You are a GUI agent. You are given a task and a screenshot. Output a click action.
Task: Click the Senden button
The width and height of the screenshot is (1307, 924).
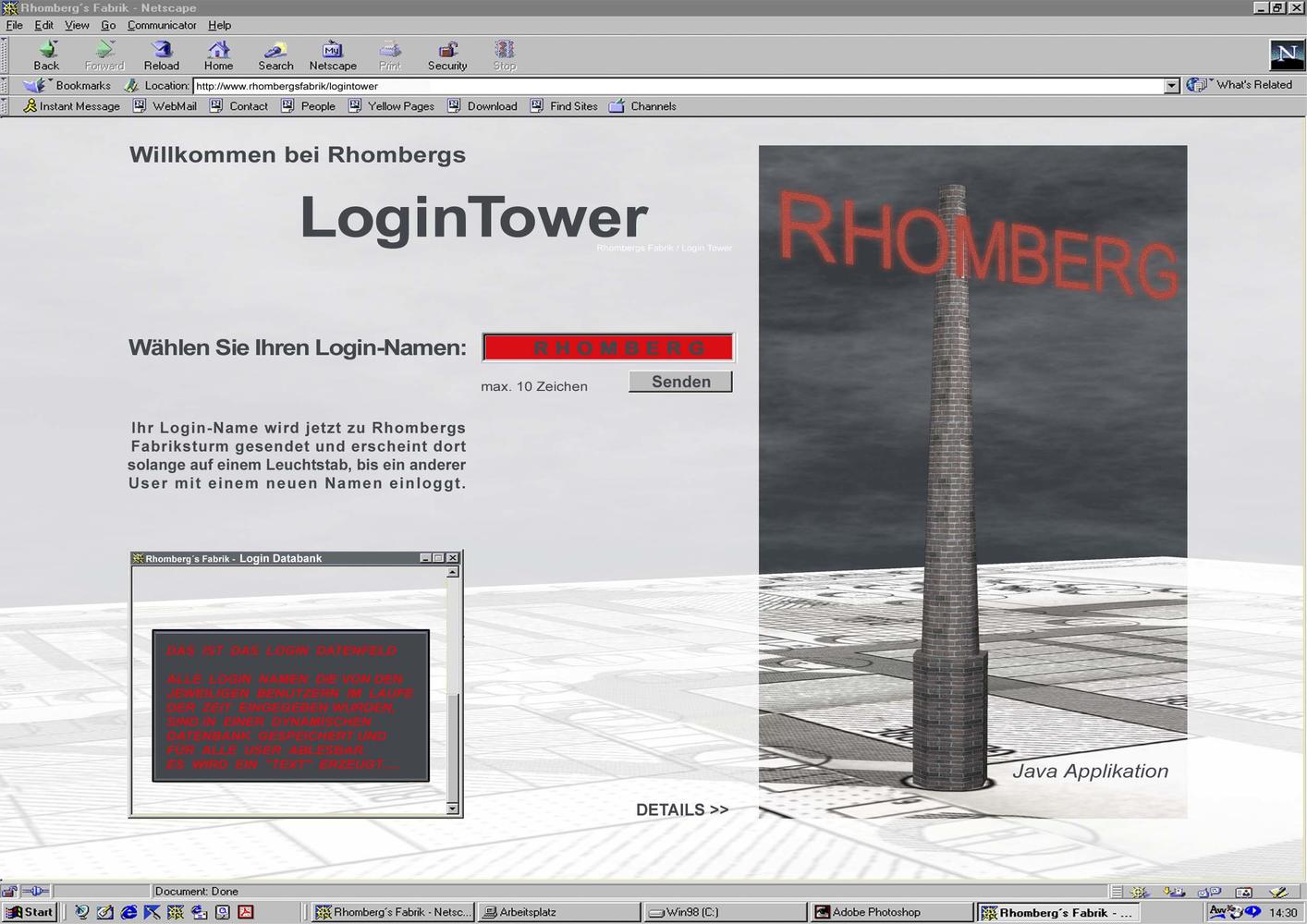pos(680,382)
